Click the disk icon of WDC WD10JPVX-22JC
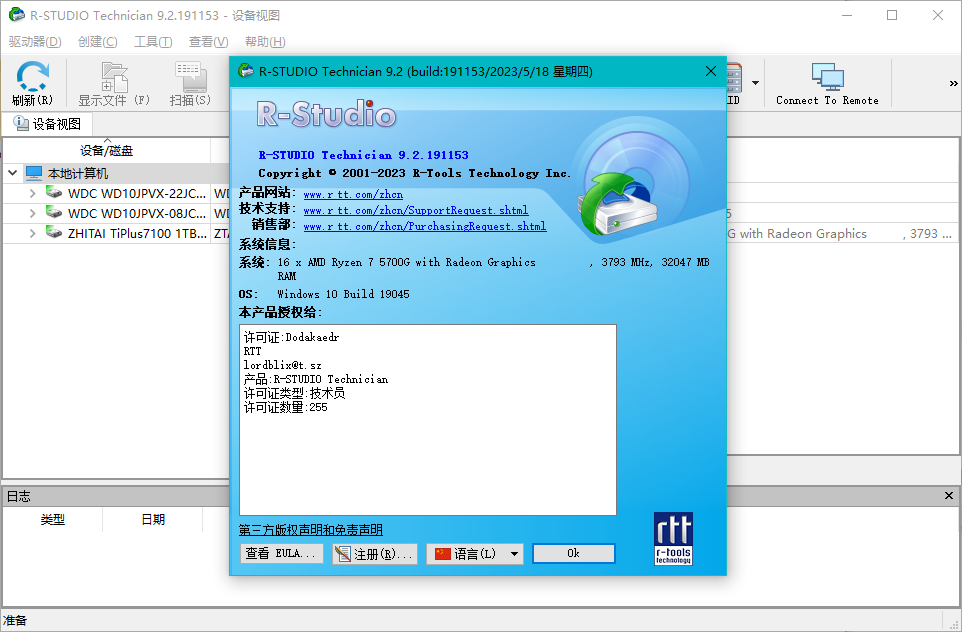 point(55,193)
